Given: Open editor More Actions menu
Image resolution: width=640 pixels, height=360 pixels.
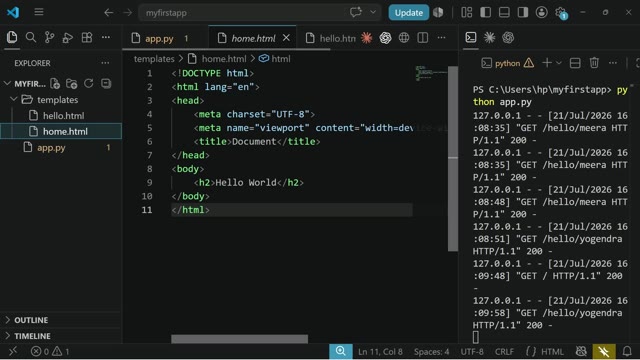Looking at the screenshot, I should 441,38.
